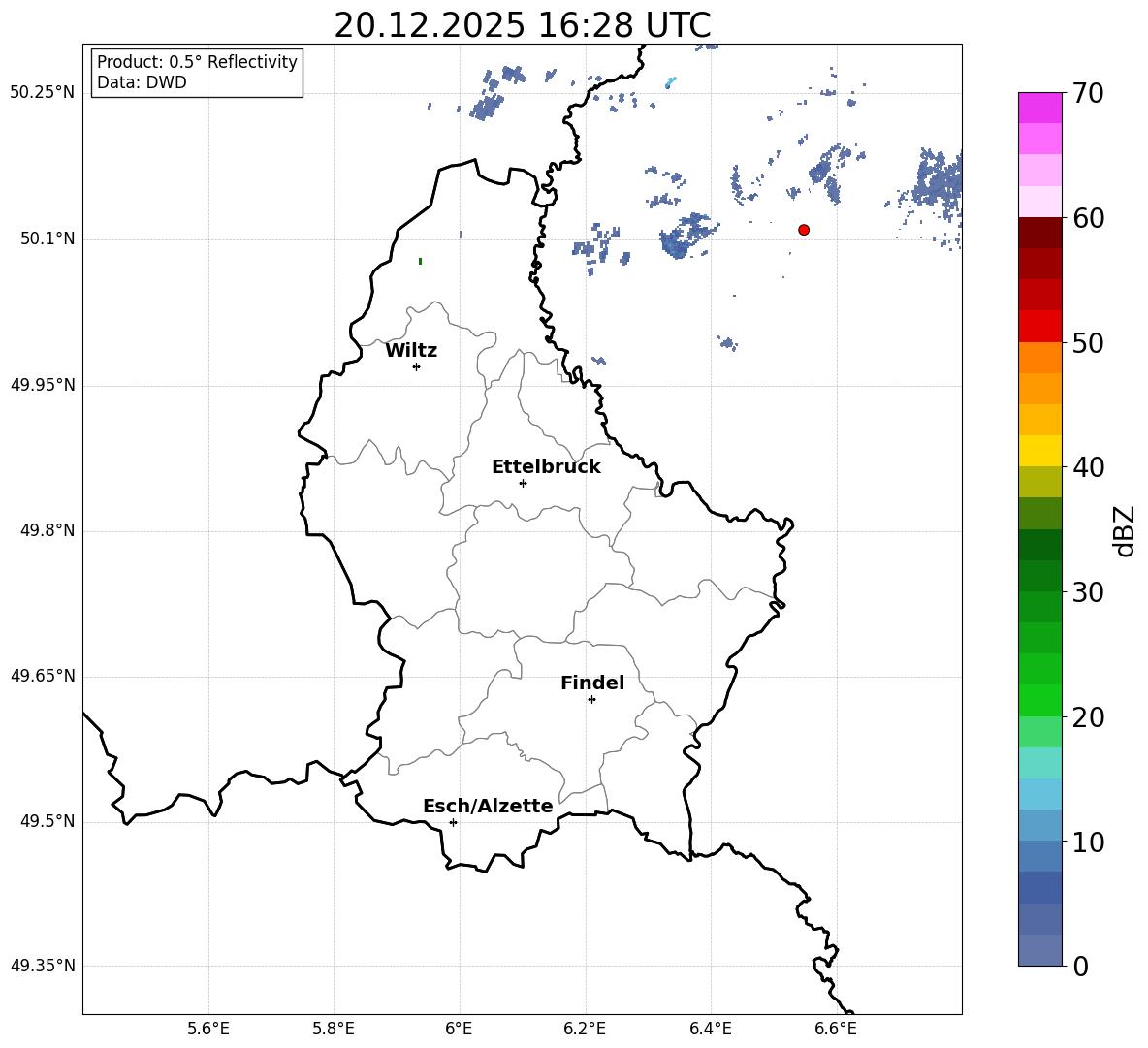Click the colorbar tick label 20

click(1088, 717)
